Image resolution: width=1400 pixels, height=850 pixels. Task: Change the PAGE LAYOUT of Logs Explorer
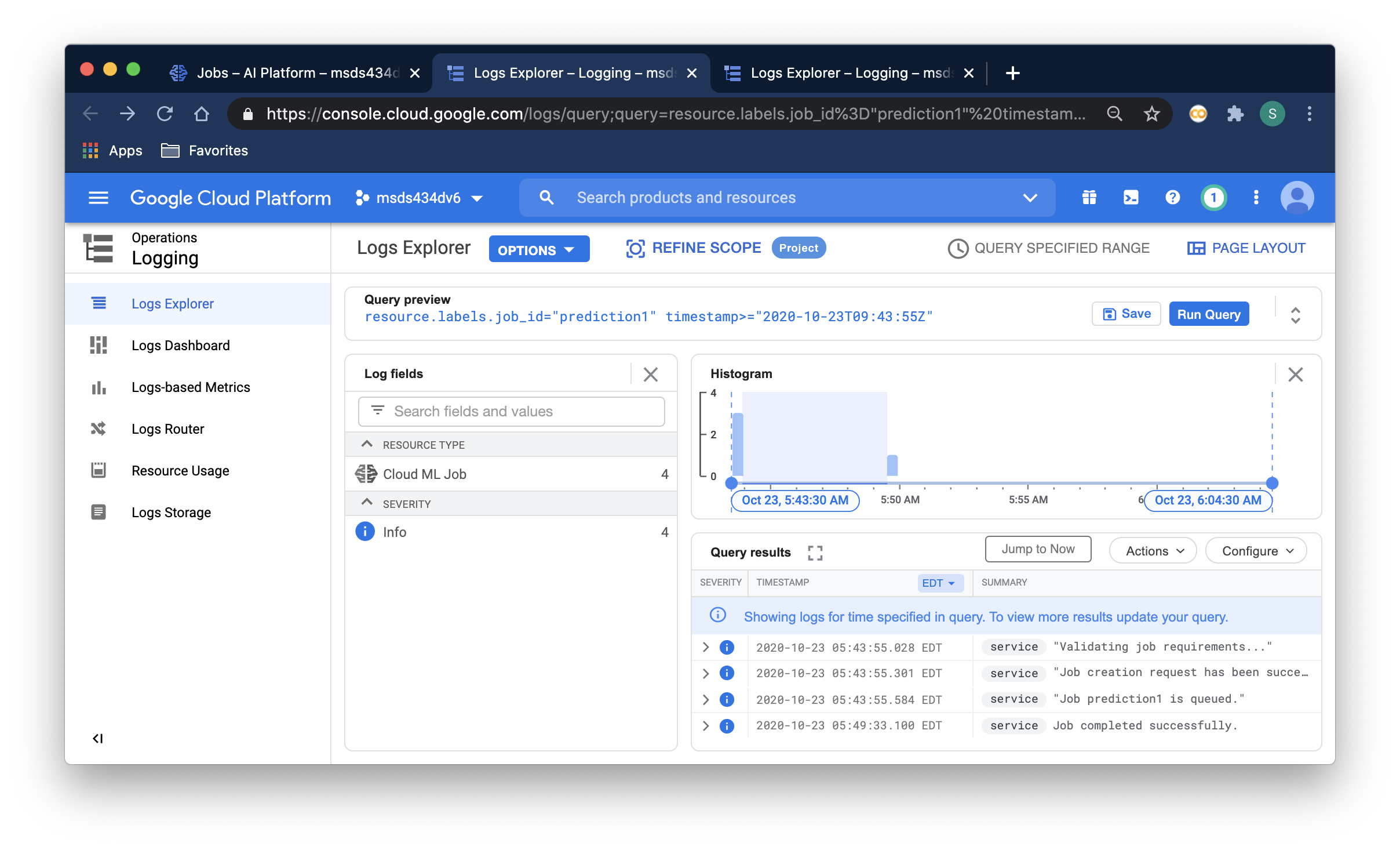(1246, 248)
